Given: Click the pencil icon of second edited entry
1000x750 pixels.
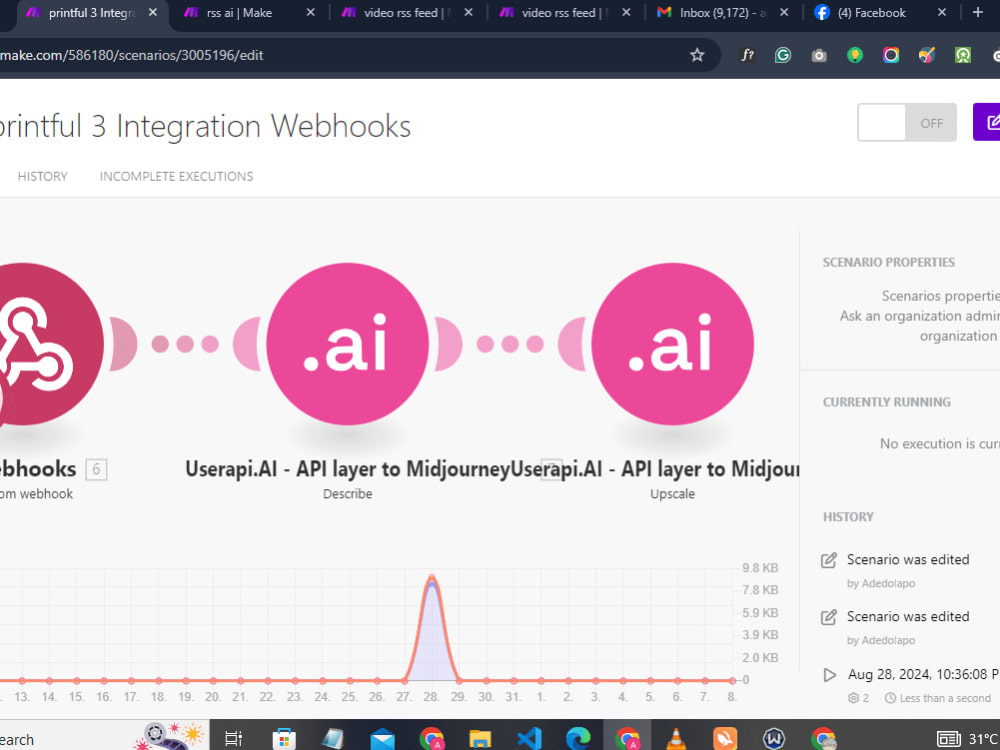Looking at the screenshot, I should (828, 617).
